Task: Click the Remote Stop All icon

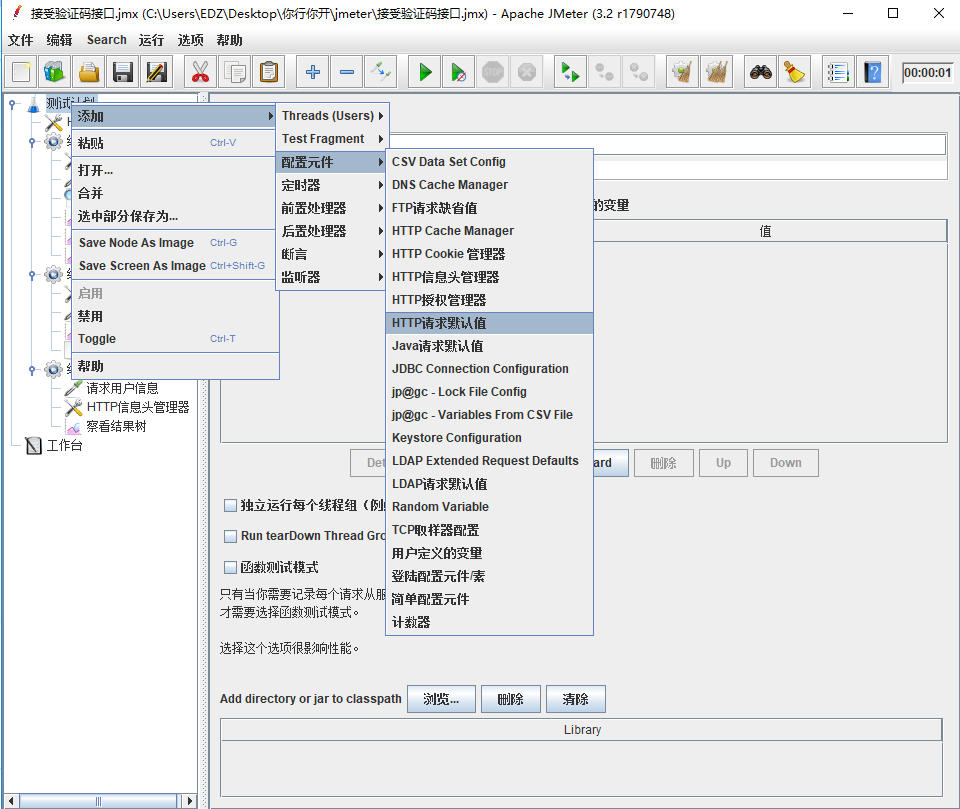Action: 605,72
